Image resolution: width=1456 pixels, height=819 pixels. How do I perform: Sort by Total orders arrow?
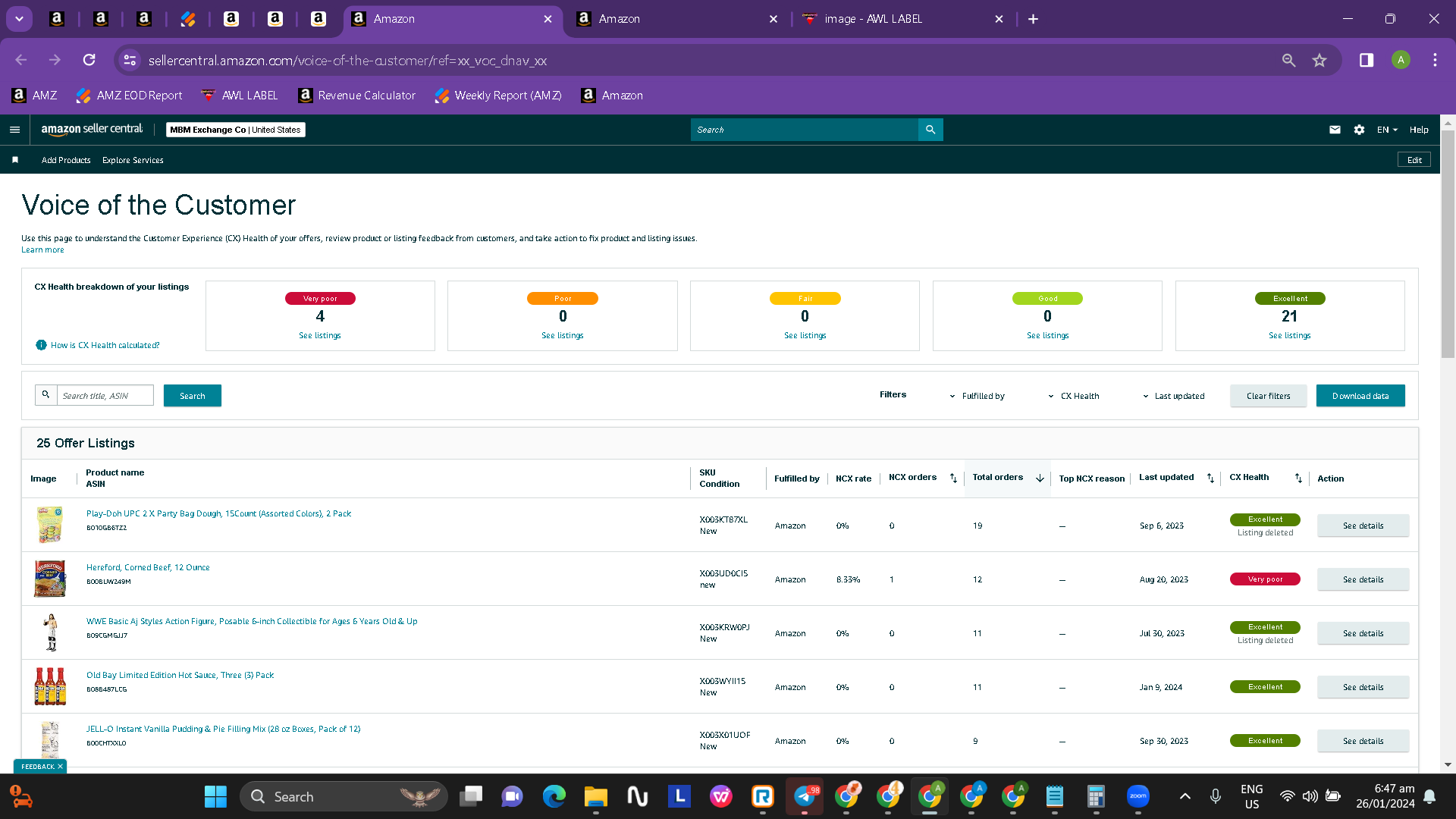click(x=1040, y=479)
